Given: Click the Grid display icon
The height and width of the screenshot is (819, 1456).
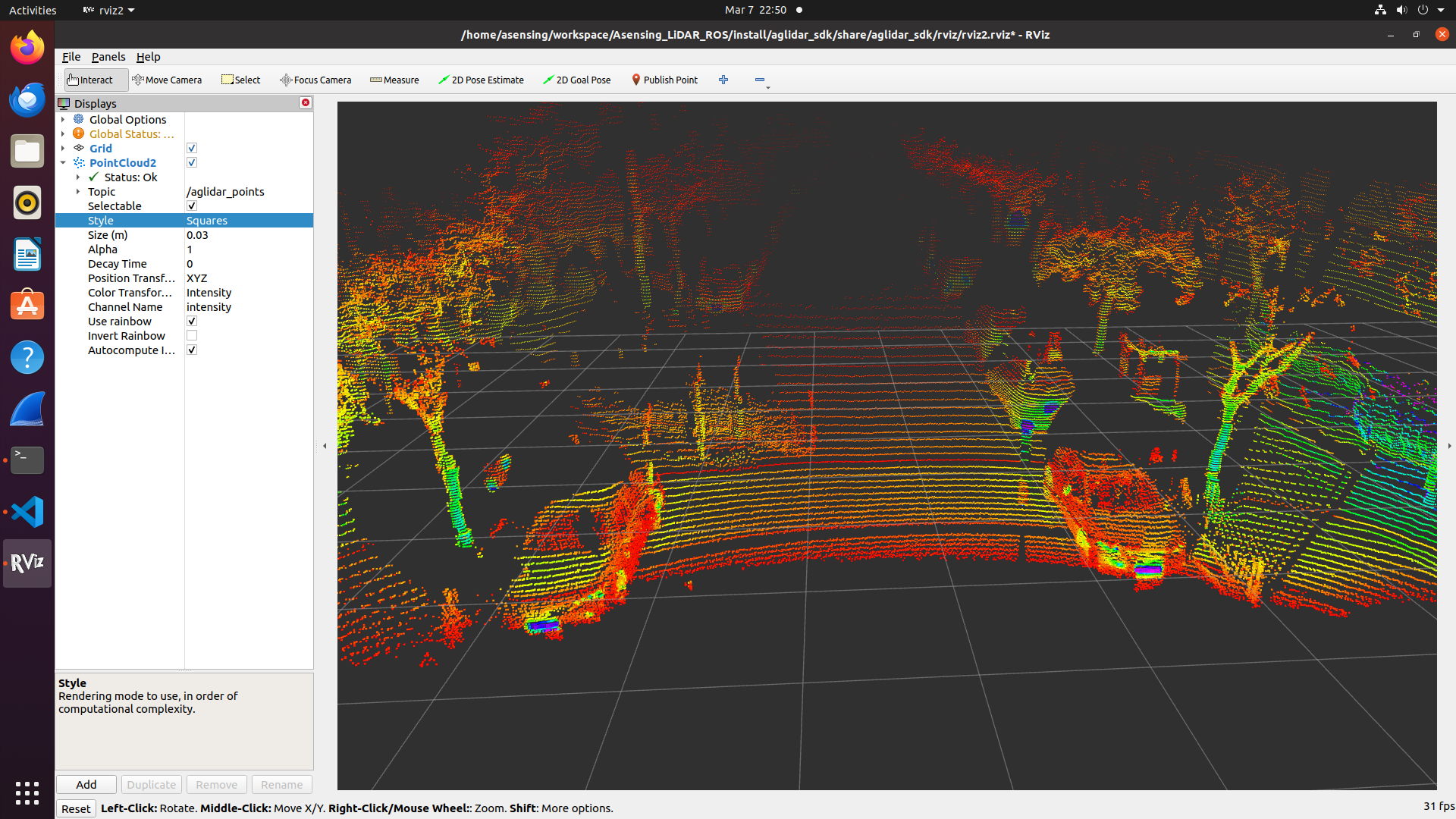Looking at the screenshot, I should pyautogui.click(x=79, y=148).
